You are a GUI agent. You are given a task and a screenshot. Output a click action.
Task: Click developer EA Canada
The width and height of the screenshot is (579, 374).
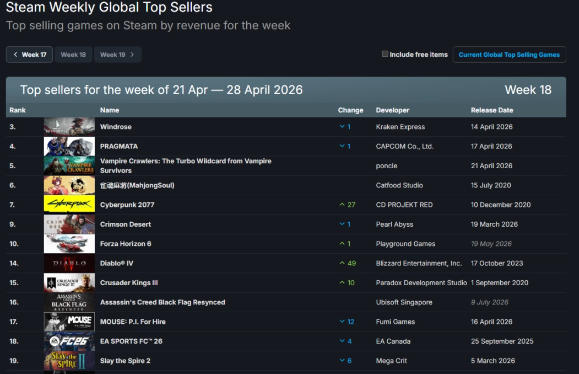(393, 341)
